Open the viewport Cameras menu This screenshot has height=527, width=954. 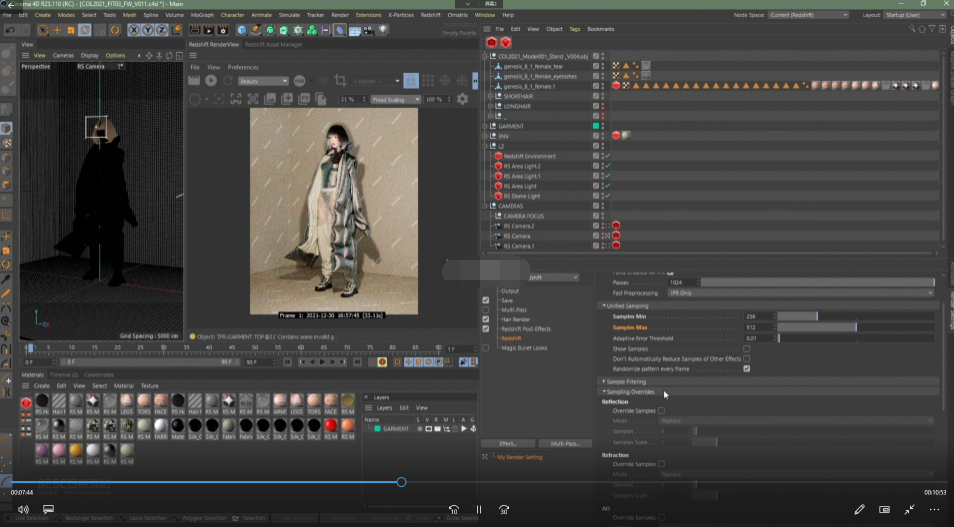tap(63, 55)
